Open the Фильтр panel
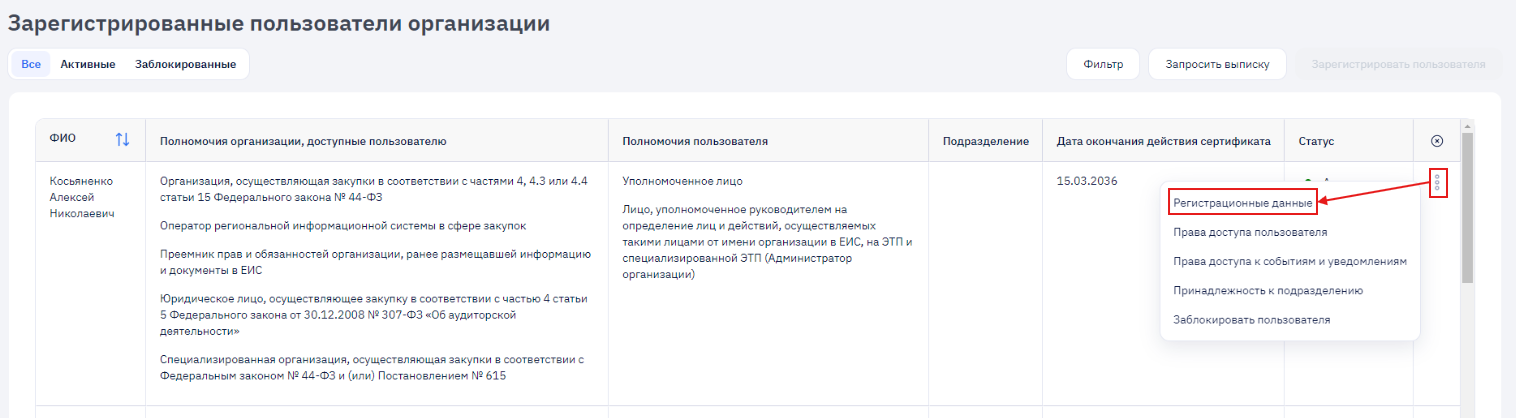This screenshot has width=1516, height=418. (x=1103, y=64)
